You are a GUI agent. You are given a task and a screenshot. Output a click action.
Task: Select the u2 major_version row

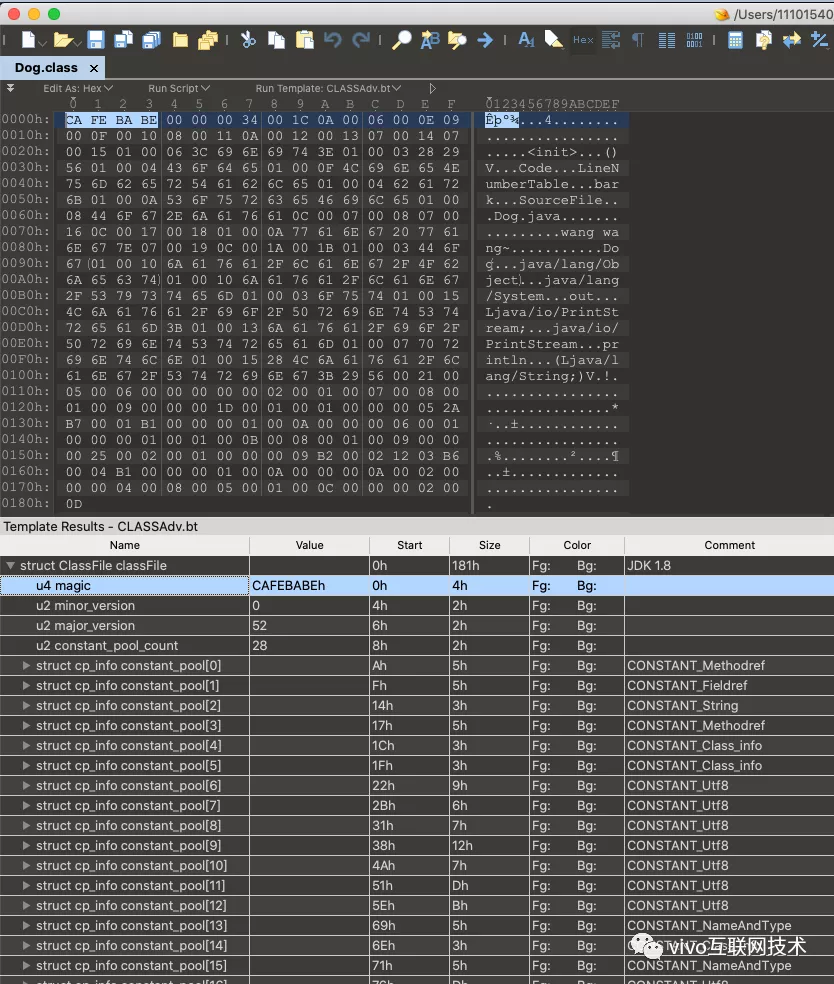(417, 626)
